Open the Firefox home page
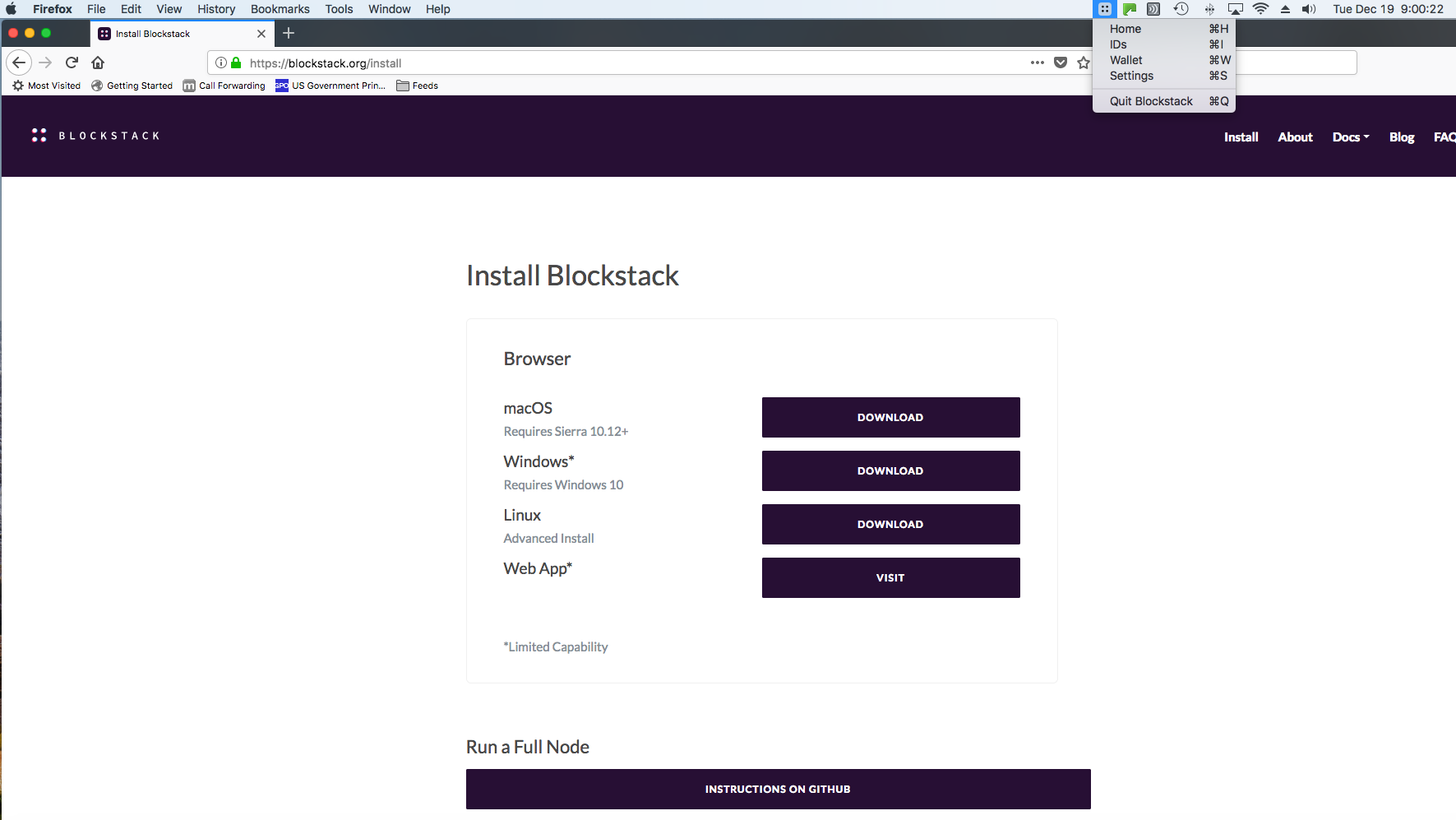 (98, 63)
